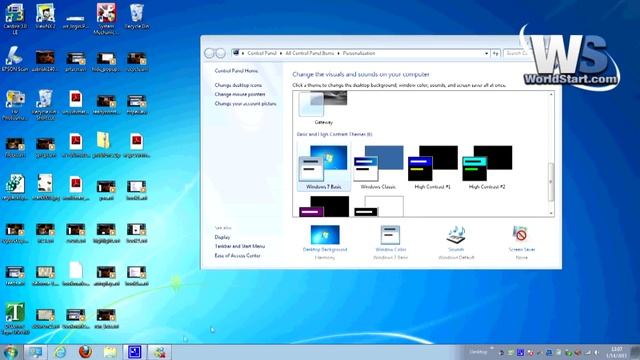Click the green shield icon in the system tray
The width and height of the screenshot is (640, 360).
(569, 352)
